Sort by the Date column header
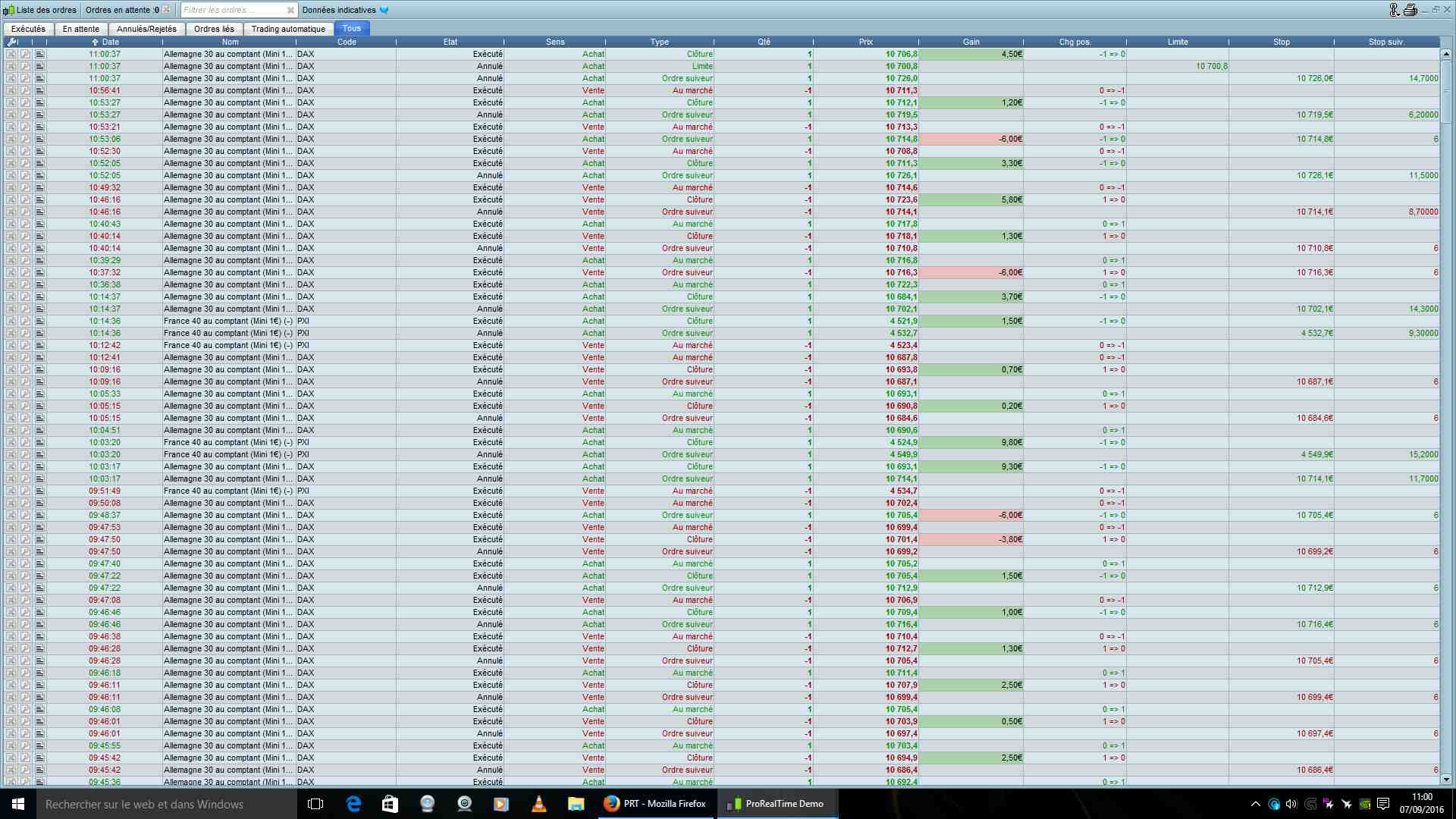 110,42
